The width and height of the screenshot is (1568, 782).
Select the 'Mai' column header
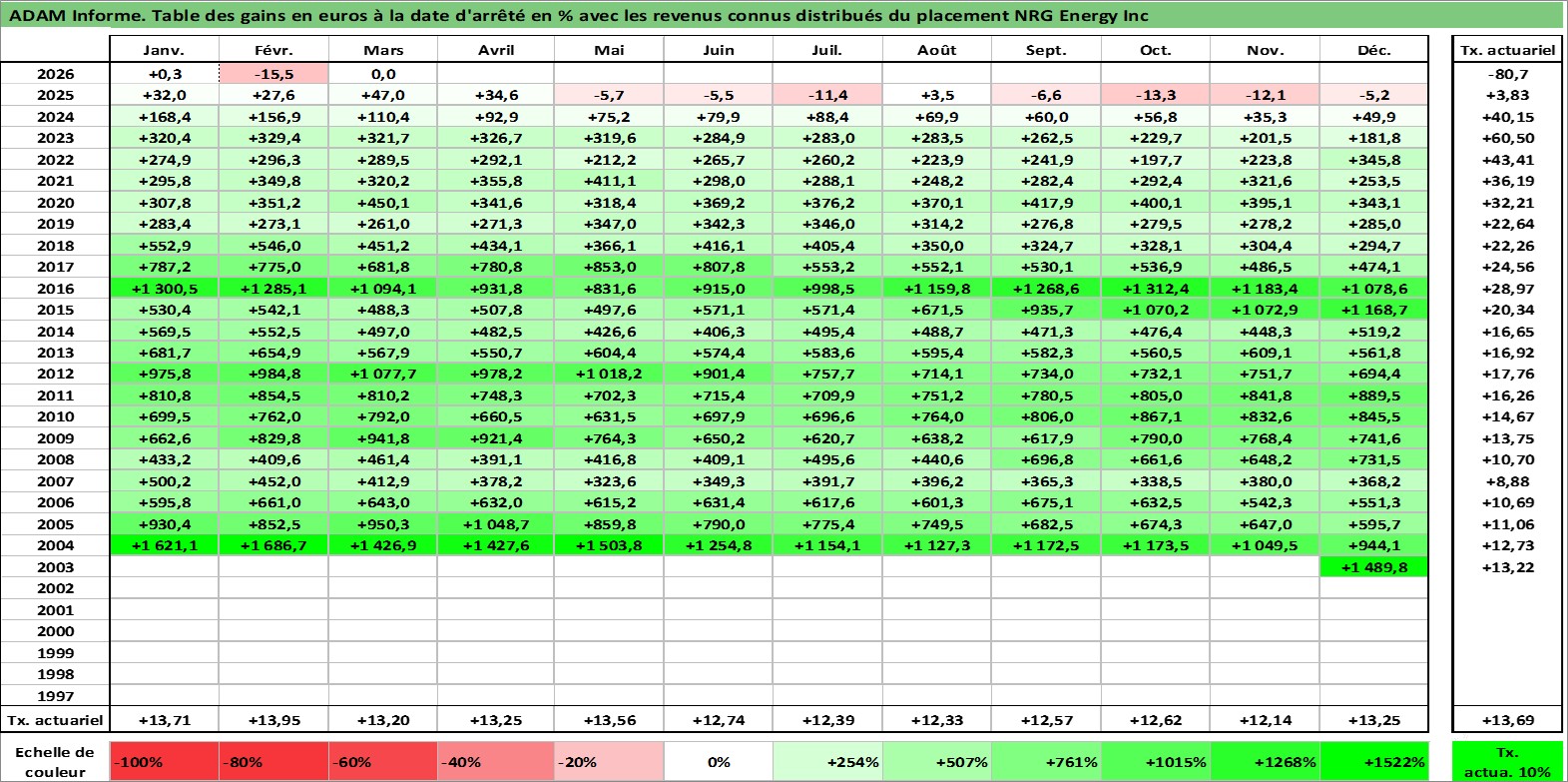(x=609, y=50)
